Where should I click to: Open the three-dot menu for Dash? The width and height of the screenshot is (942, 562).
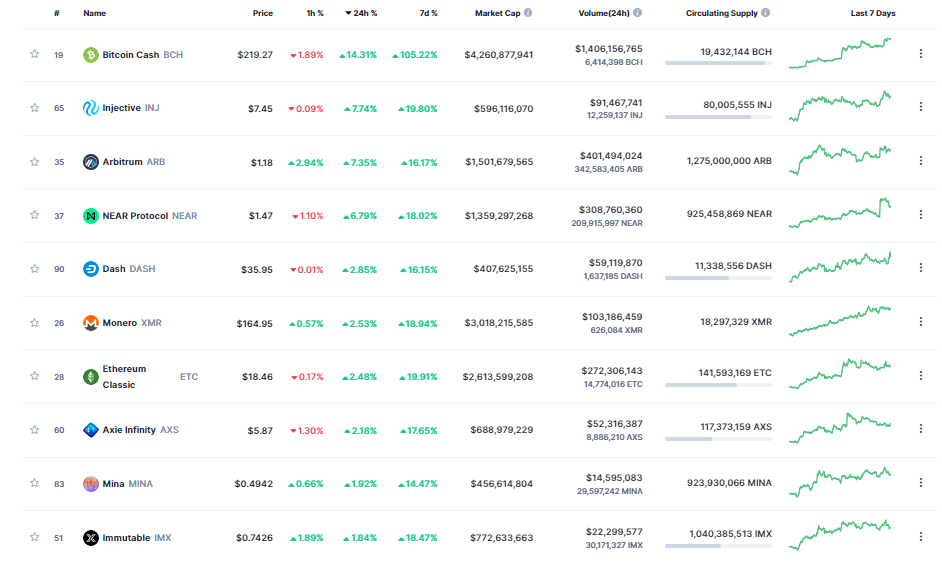pos(920,267)
